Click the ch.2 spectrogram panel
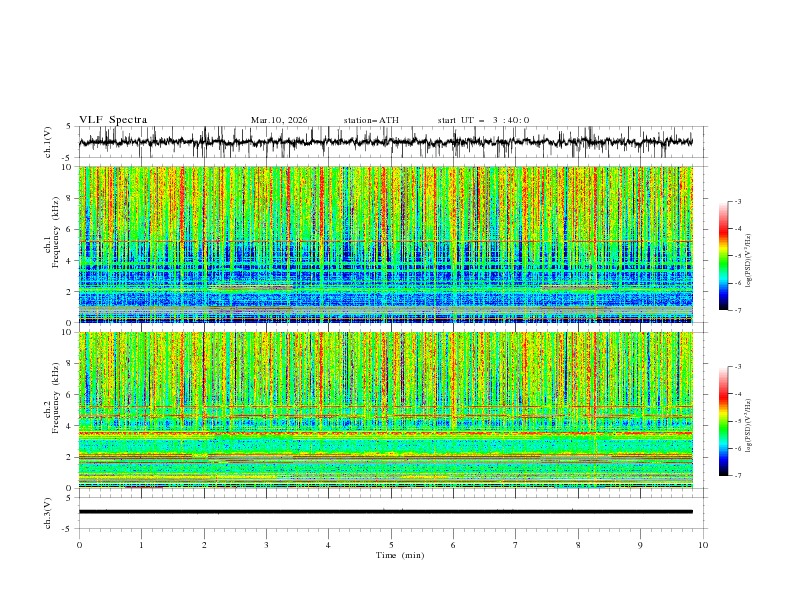Screen dimensions: 792x612 386,410
